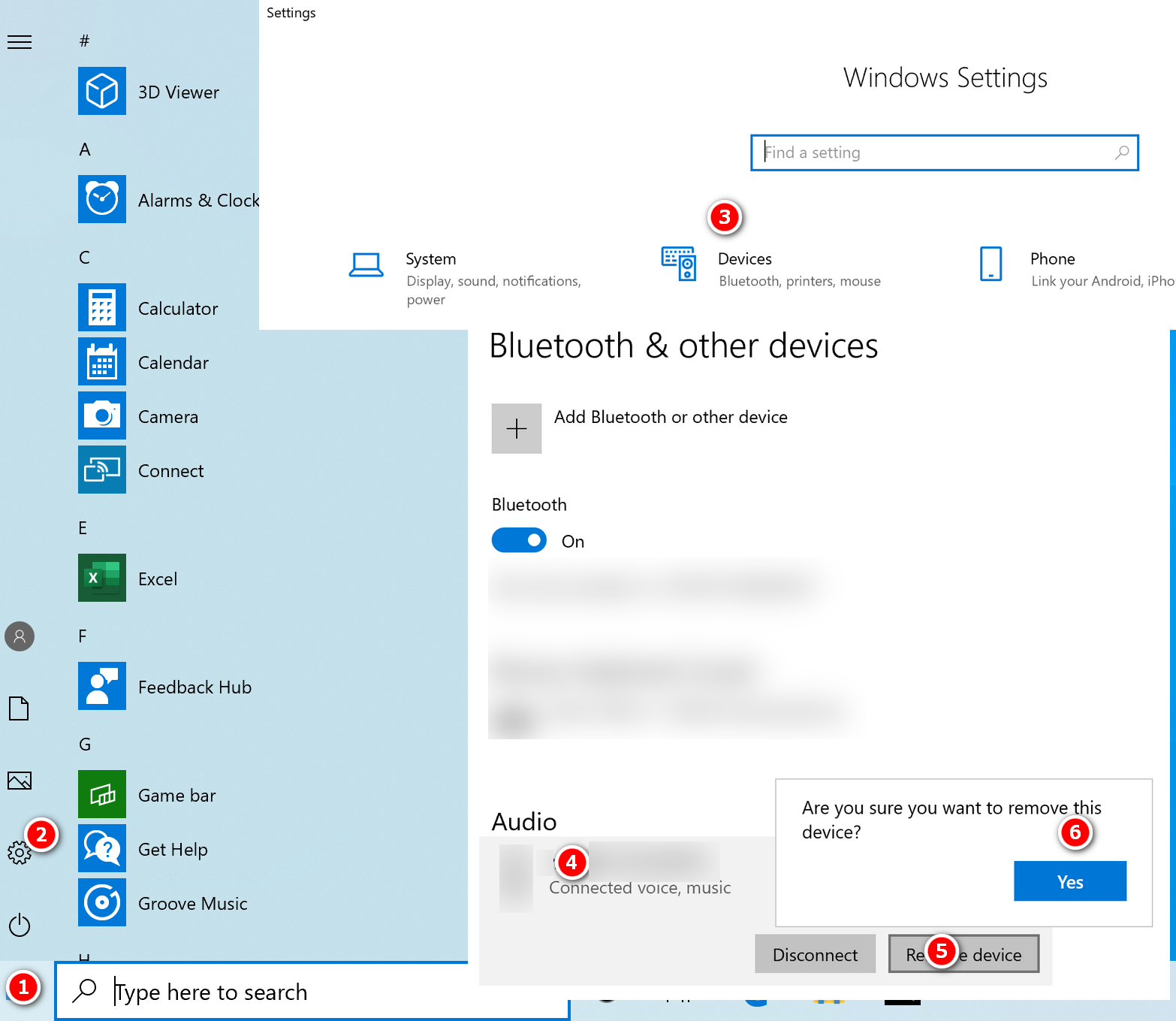Image resolution: width=1176 pixels, height=1021 pixels.
Task: Click the Remove device button
Action: [963, 954]
